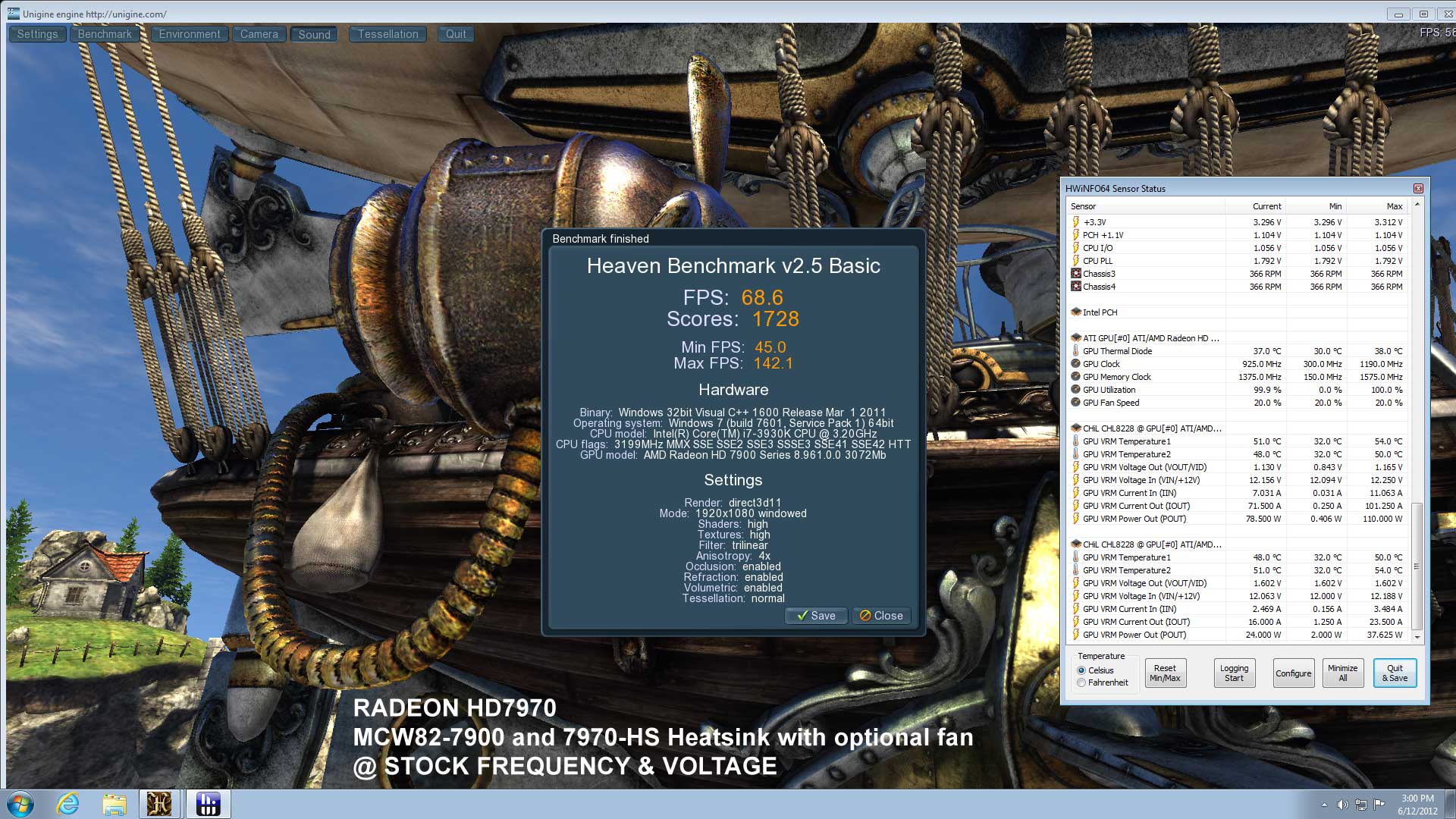Viewport: 1456px width, 819px height.
Task: Open the Tessellation menu
Action: tap(388, 34)
